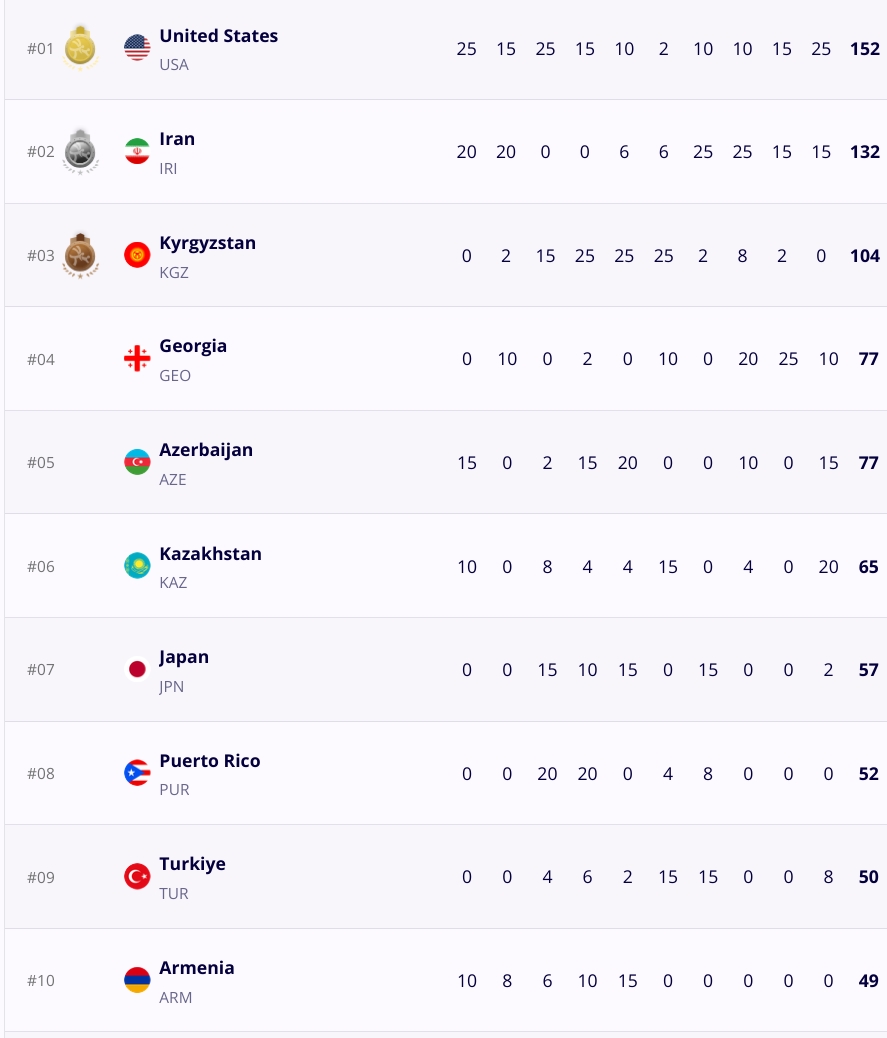Click the #10 rank label for Armenia
The image size is (887, 1038).
pyautogui.click(x=41, y=980)
